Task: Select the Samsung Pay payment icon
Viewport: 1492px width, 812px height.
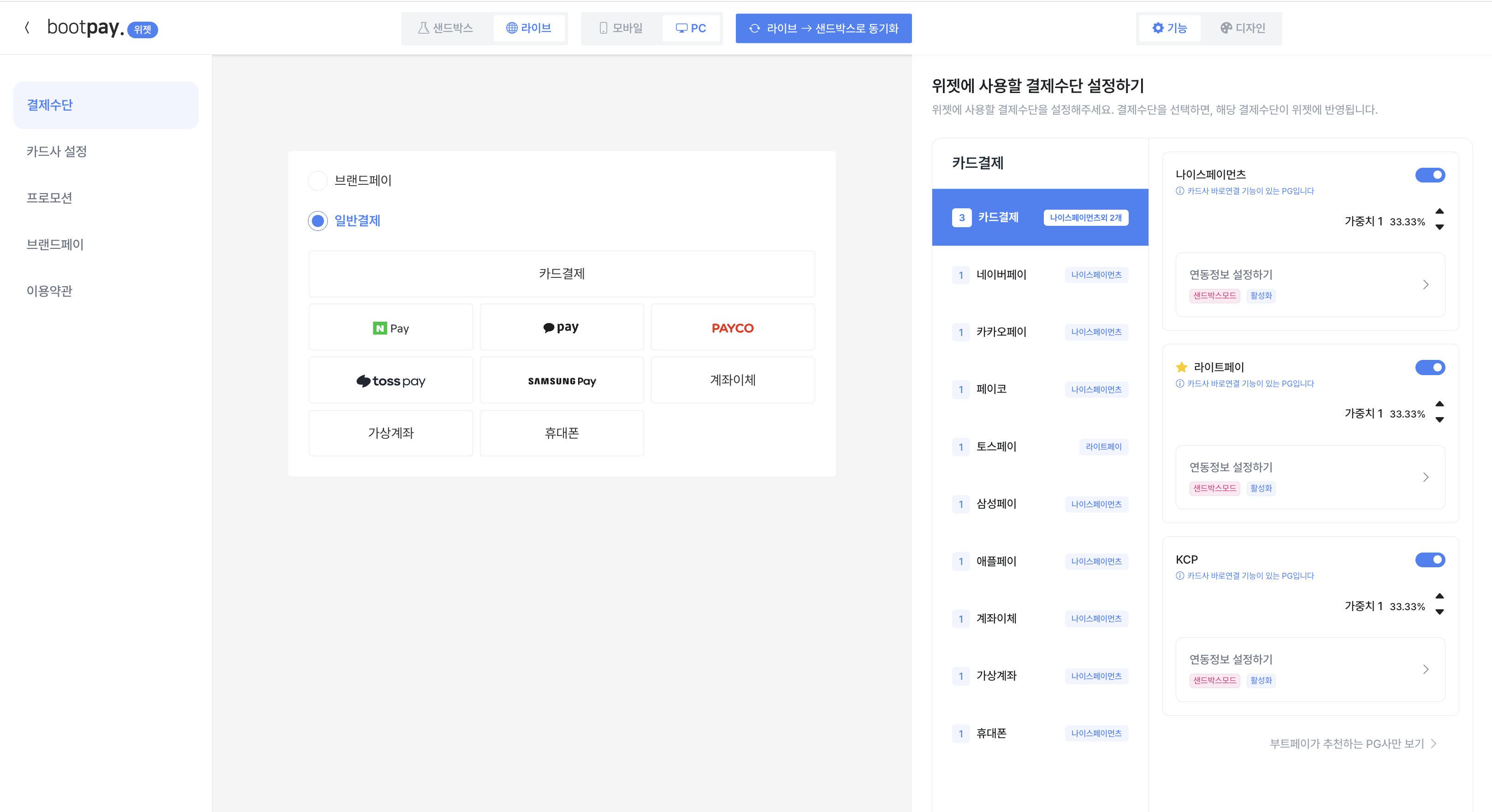Action: pyautogui.click(x=561, y=380)
